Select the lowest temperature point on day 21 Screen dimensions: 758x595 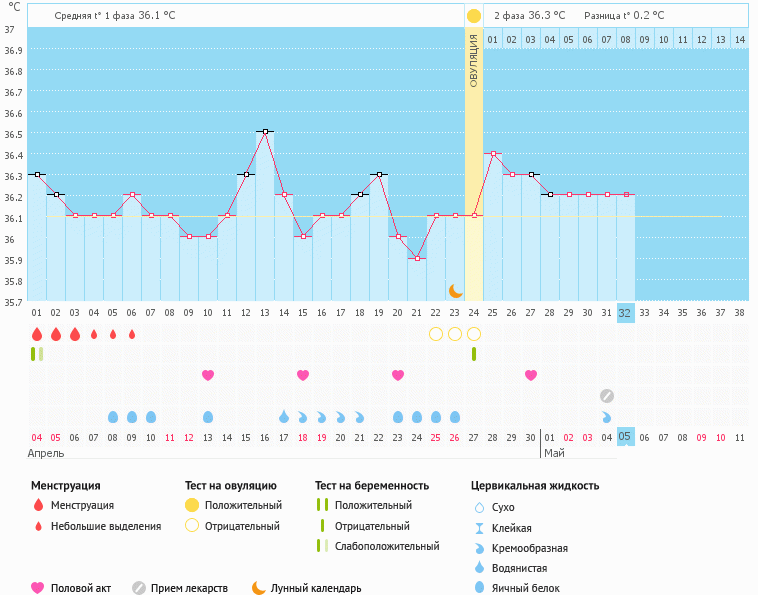point(417,258)
